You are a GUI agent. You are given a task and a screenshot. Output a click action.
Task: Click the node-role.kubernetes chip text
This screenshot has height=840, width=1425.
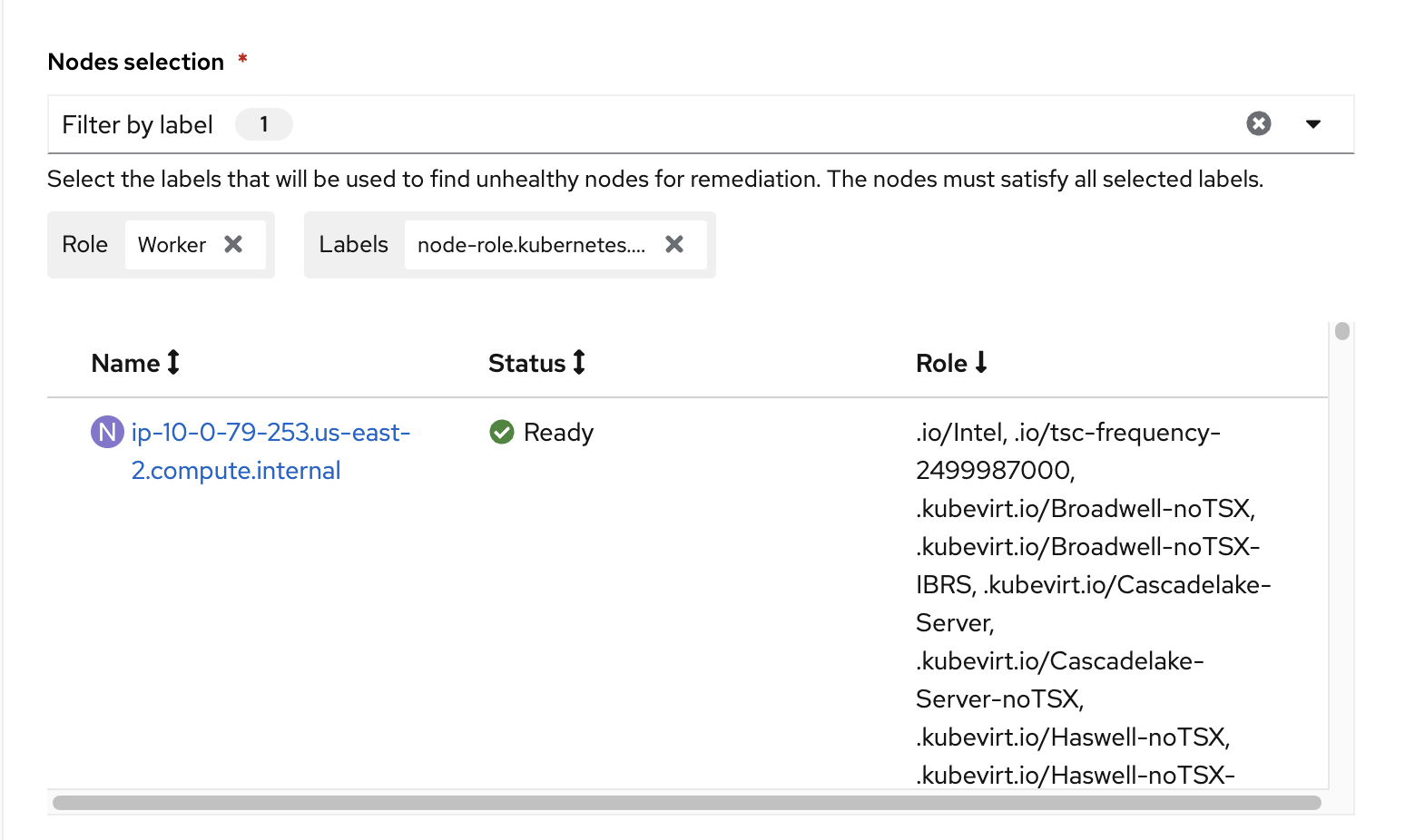[531, 245]
